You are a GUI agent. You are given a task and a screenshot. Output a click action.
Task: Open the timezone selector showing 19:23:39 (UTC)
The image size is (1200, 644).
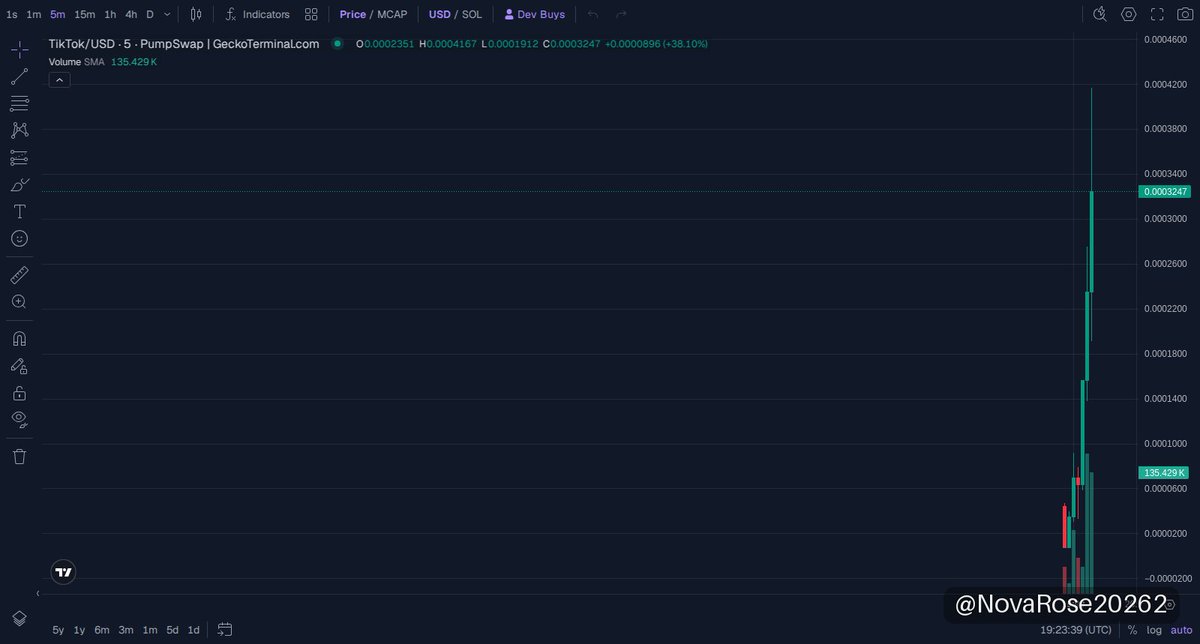(1075, 630)
